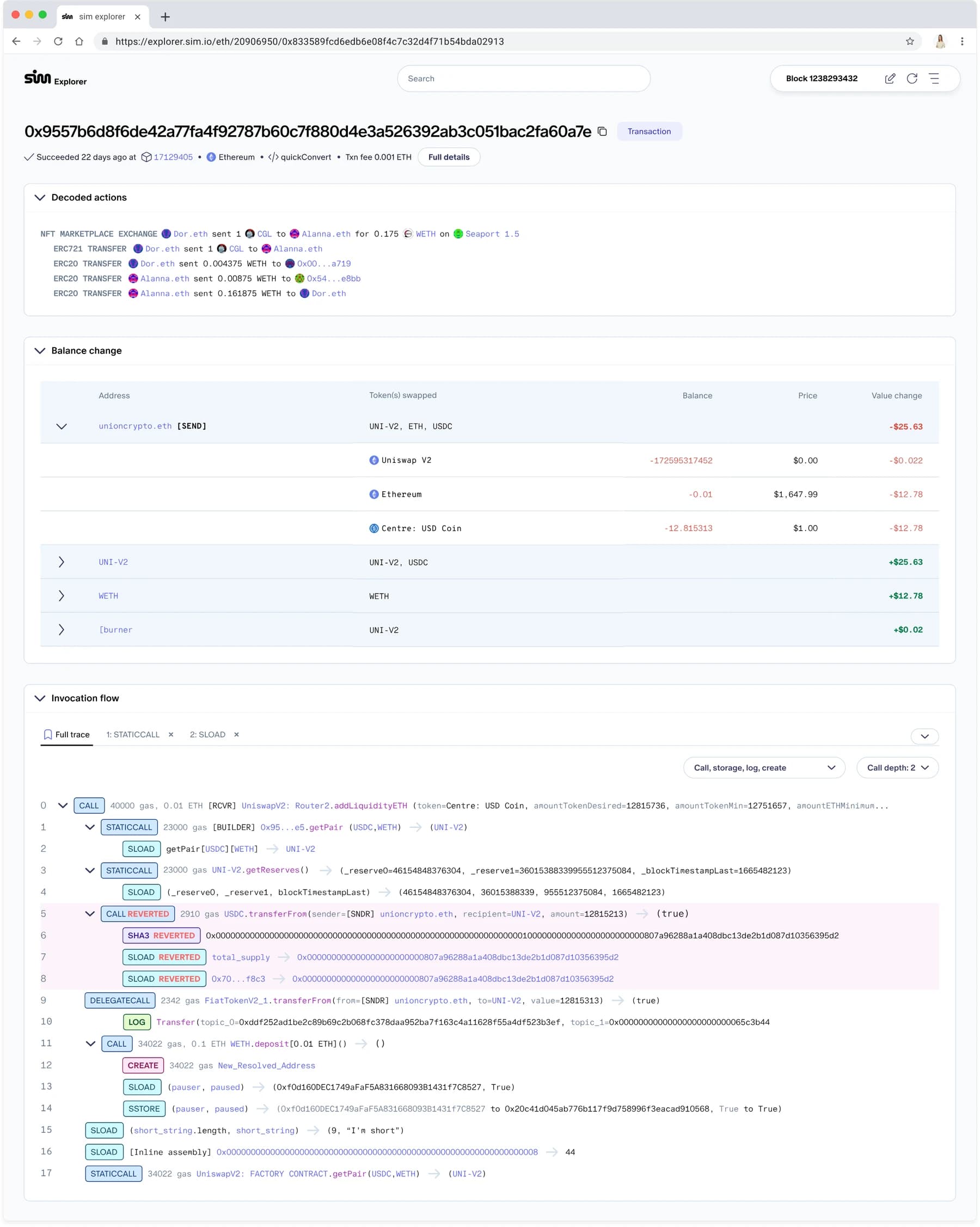Viewport: 980px width, 1227px height.
Task: Open the browser profile avatar
Action: coord(940,41)
